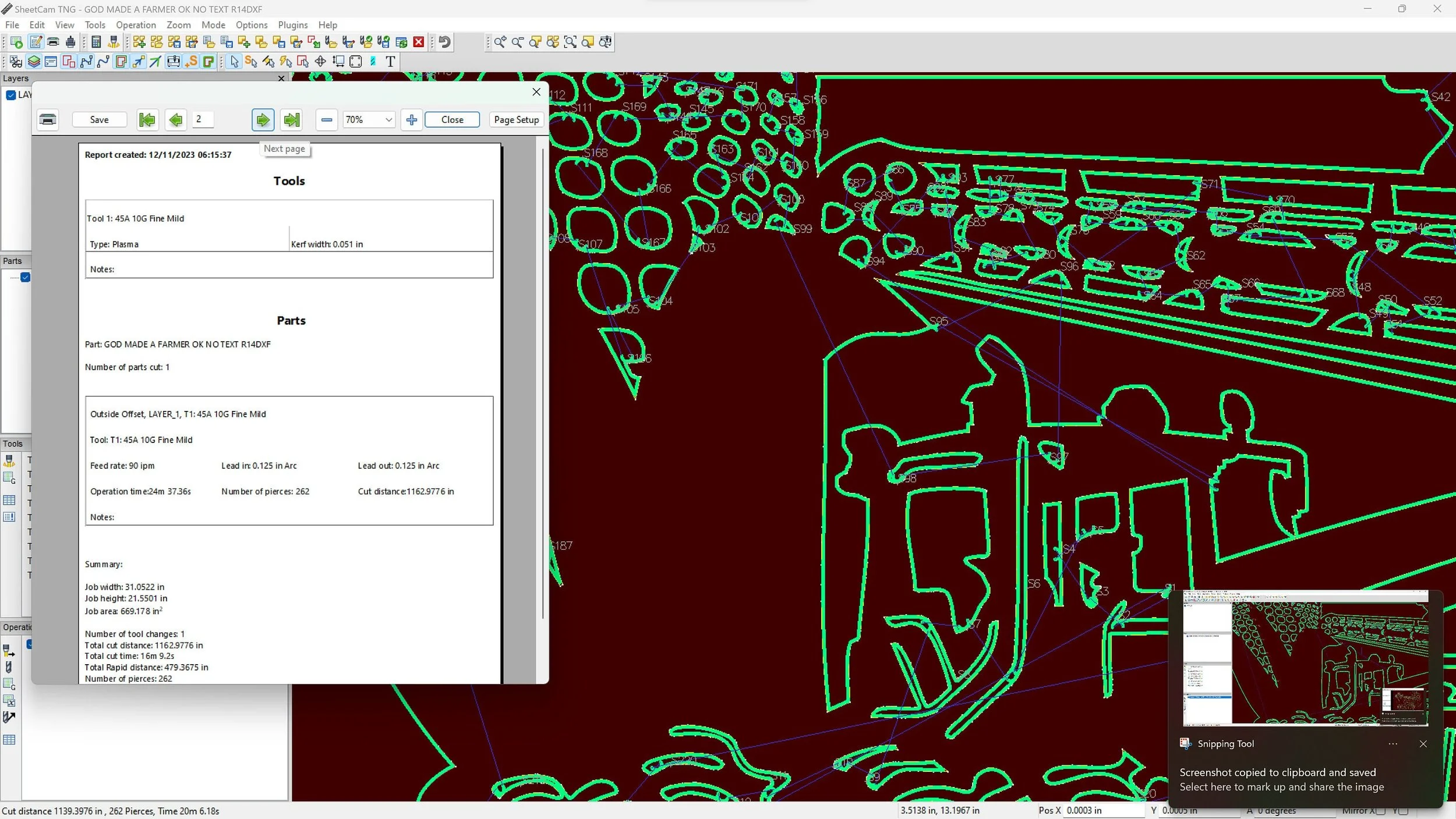Open the Operation menu

coord(136,25)
